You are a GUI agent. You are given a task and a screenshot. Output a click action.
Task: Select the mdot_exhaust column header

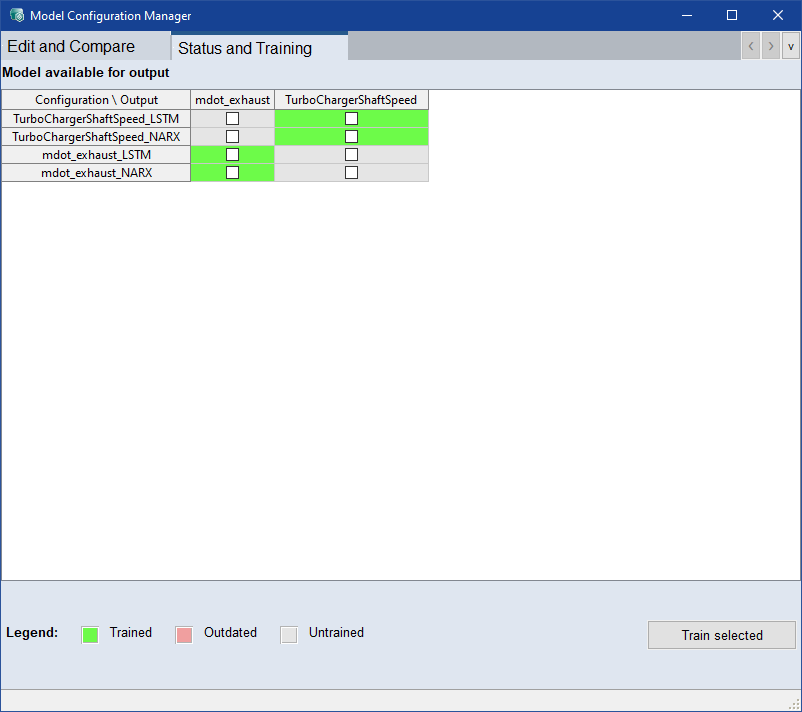[x=232, y=100]
